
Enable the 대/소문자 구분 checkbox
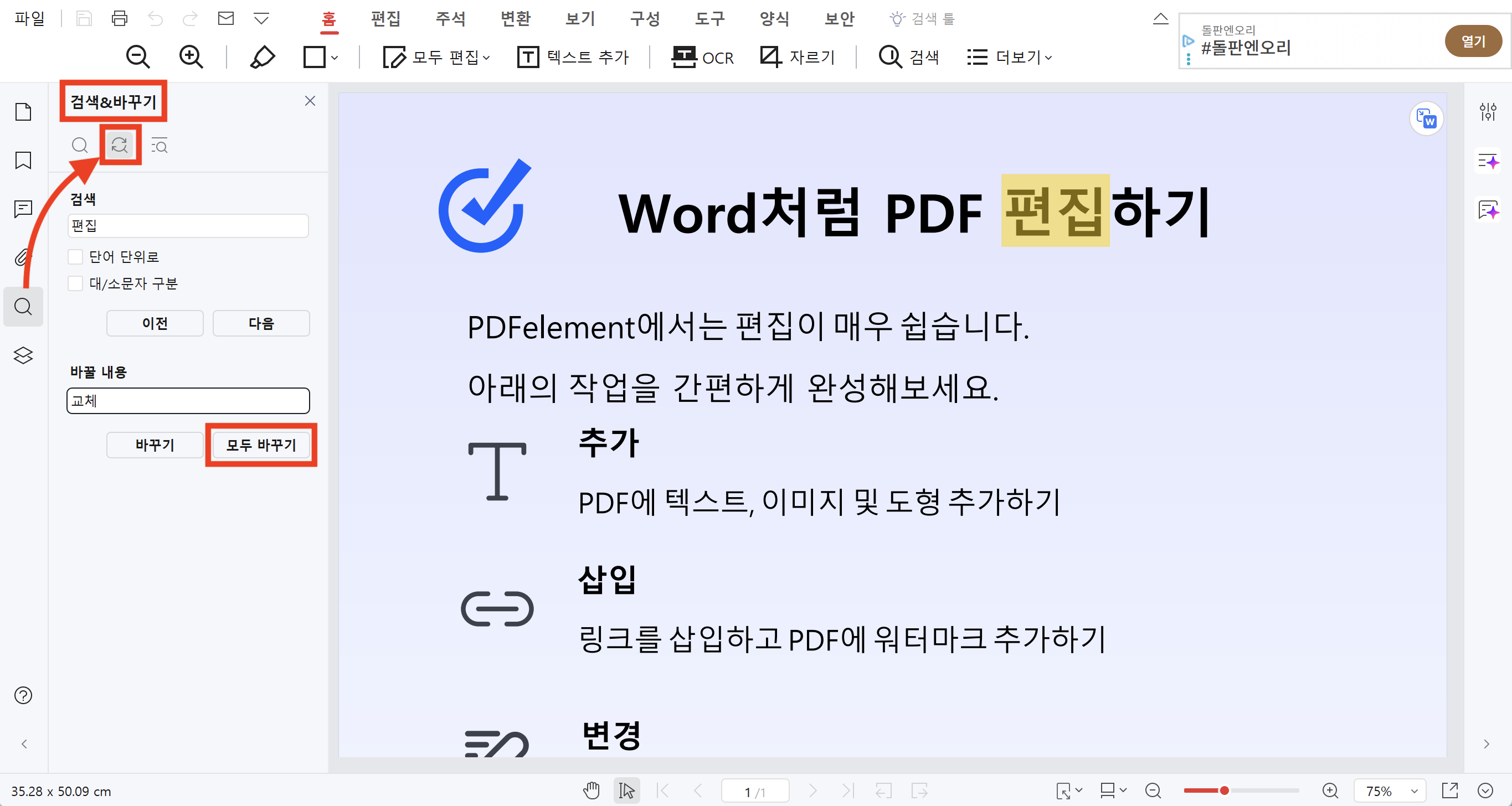click(x=76, y=283)
